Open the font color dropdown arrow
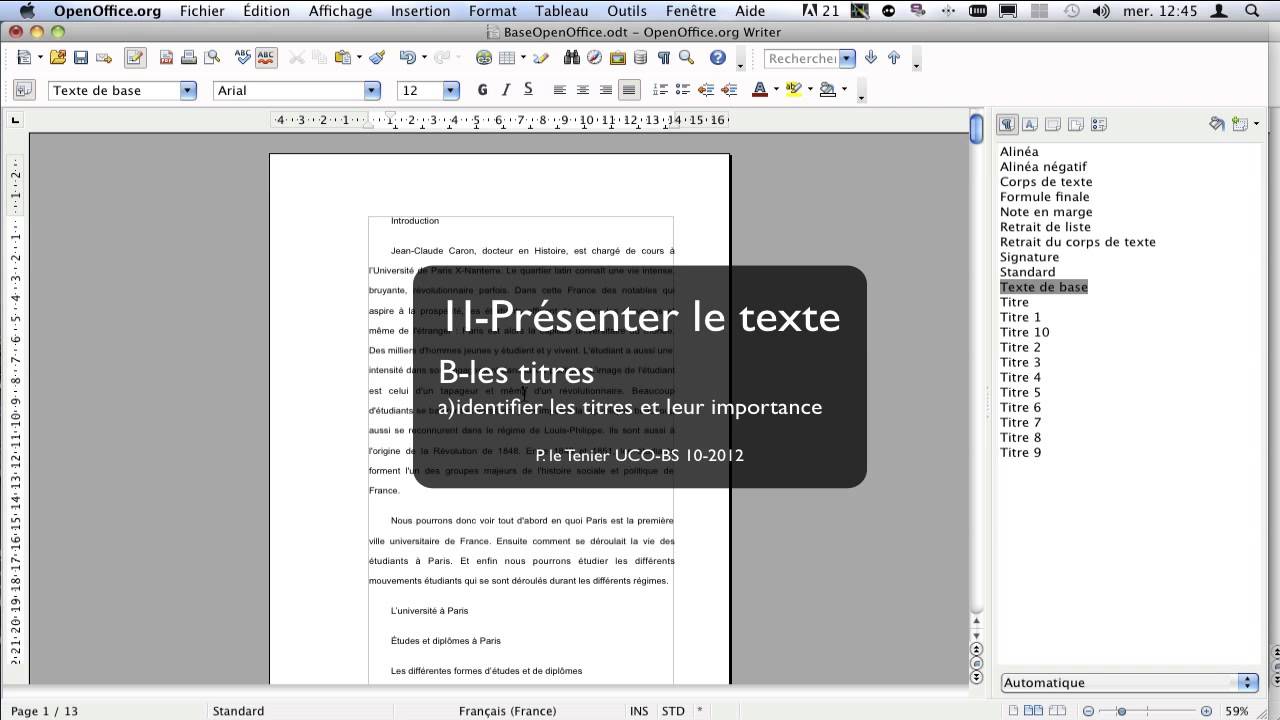The width and height of the screenshot is (1280, 720). 776,90
